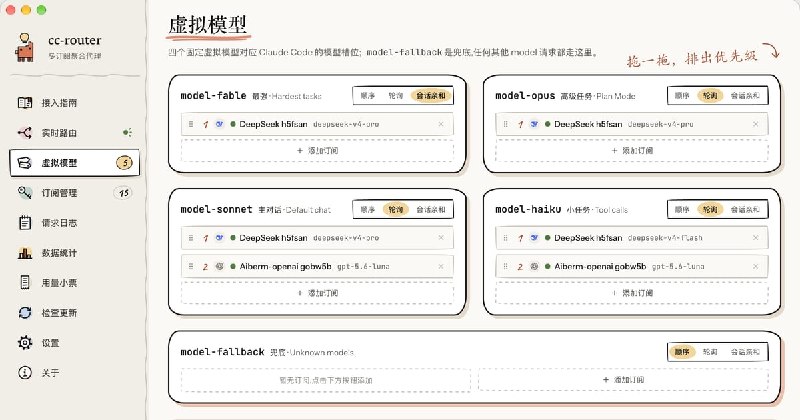Open the 接入指南 book icon in sidebar
This screenshot has height=420, width=800.
(x=25, y=103)
